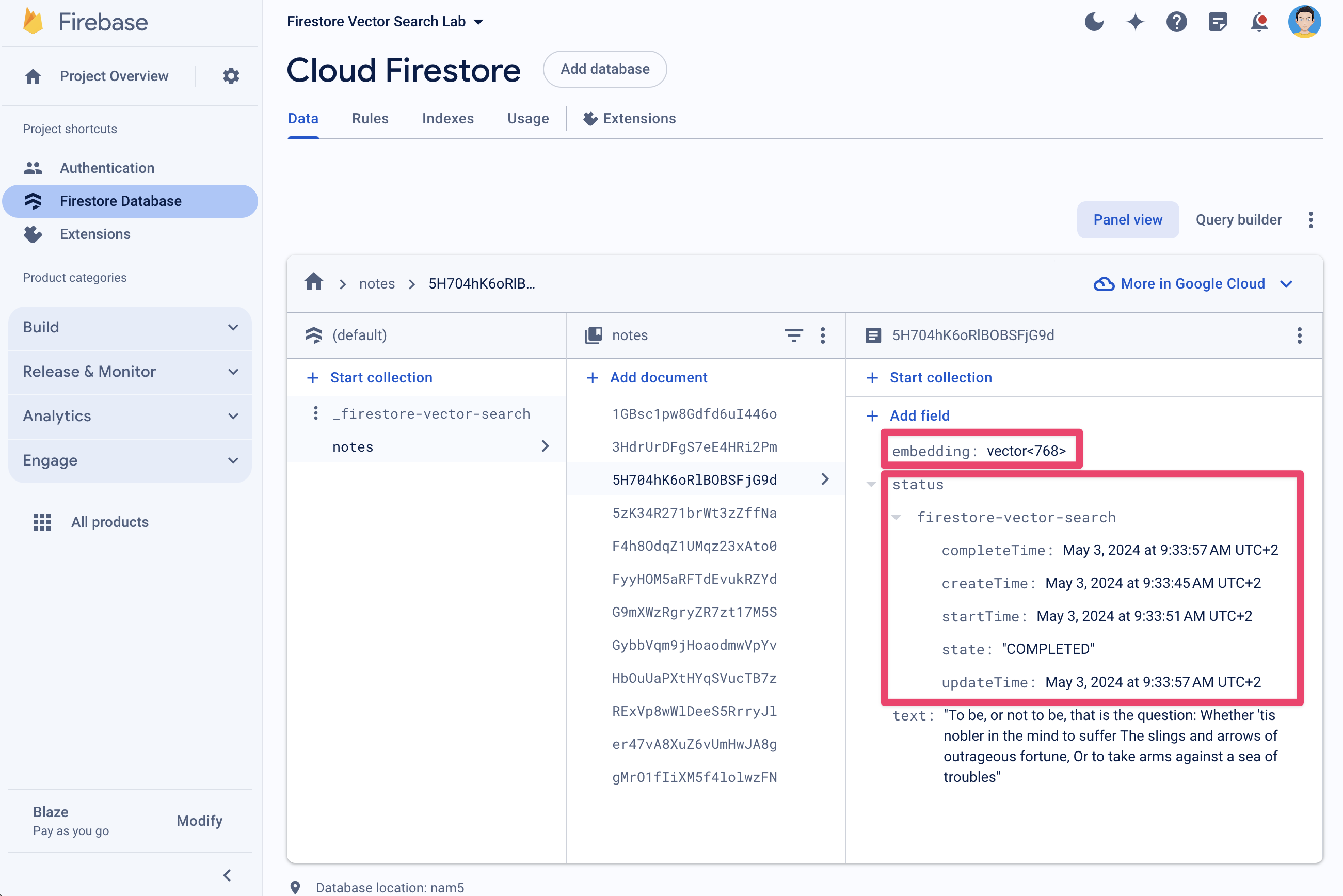Open Extensions tab in Firestore
1343x896 pixels.
pos(629,119)
